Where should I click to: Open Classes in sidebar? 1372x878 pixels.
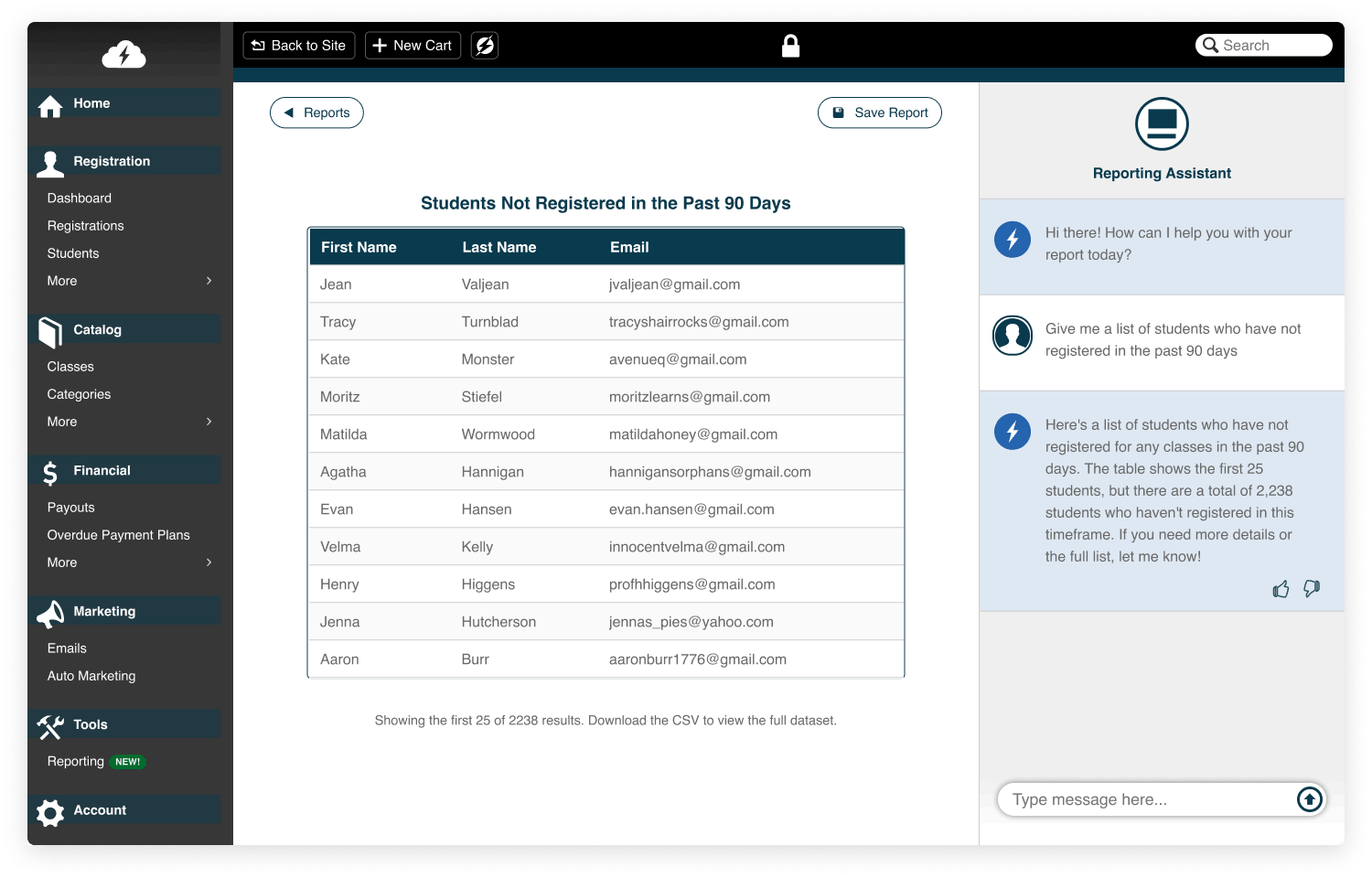(70, 367)
